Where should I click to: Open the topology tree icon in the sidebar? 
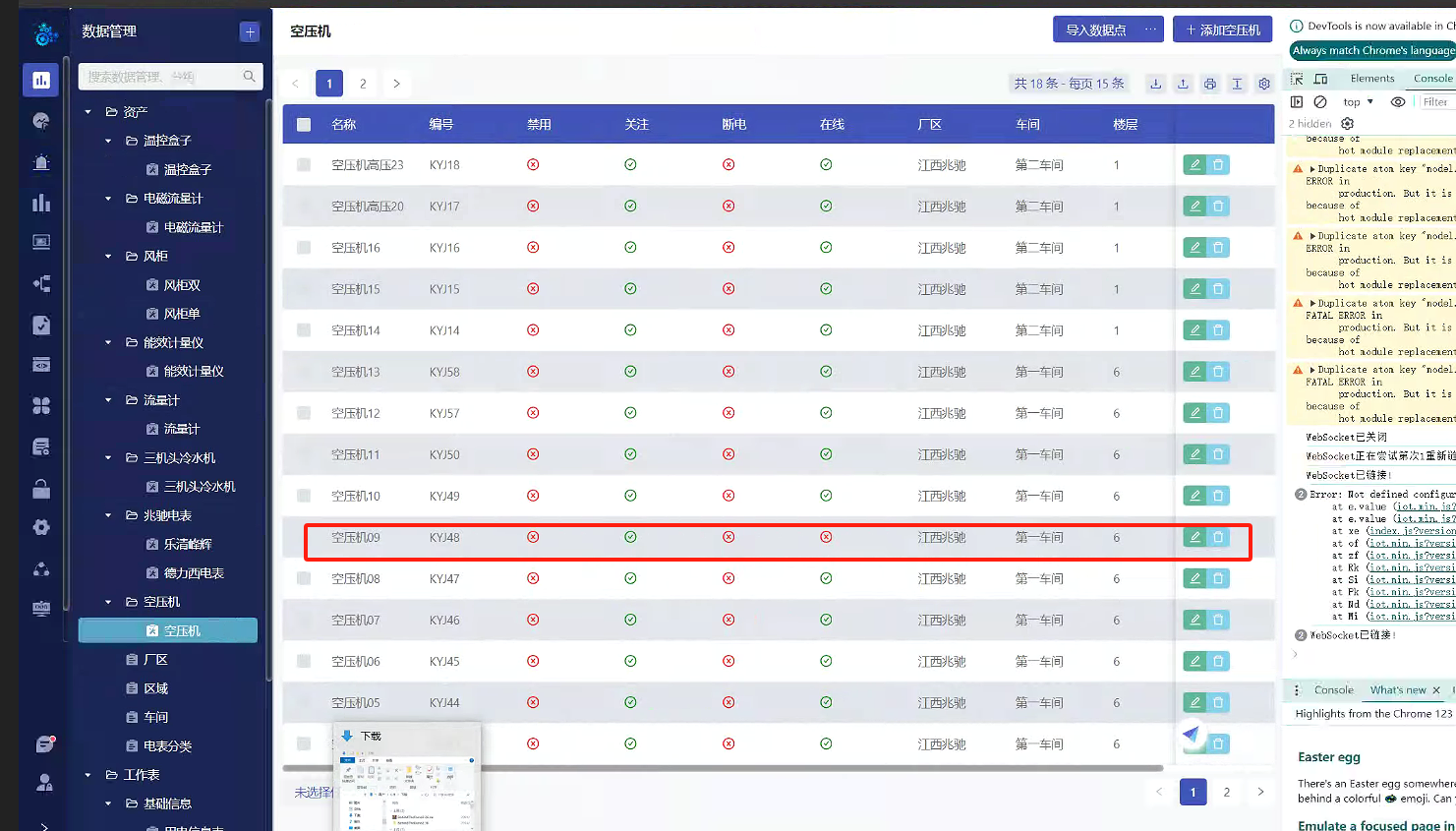point(41,284)
